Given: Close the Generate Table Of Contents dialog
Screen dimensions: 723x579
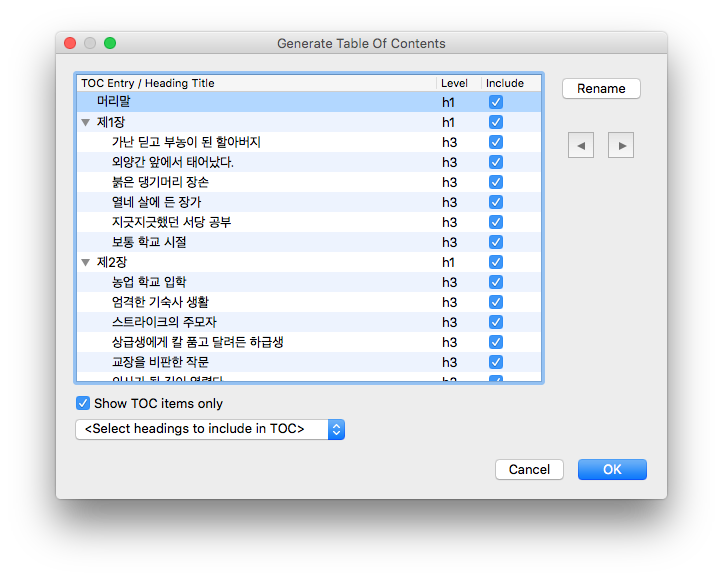Looking at the screenshot, I should [x=70, y=43].
